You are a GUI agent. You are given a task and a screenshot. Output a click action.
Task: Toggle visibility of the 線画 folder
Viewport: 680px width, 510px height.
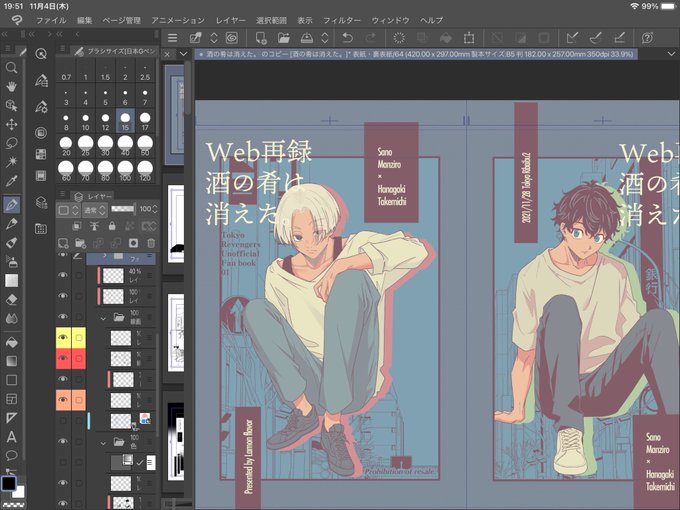(63, 317)
